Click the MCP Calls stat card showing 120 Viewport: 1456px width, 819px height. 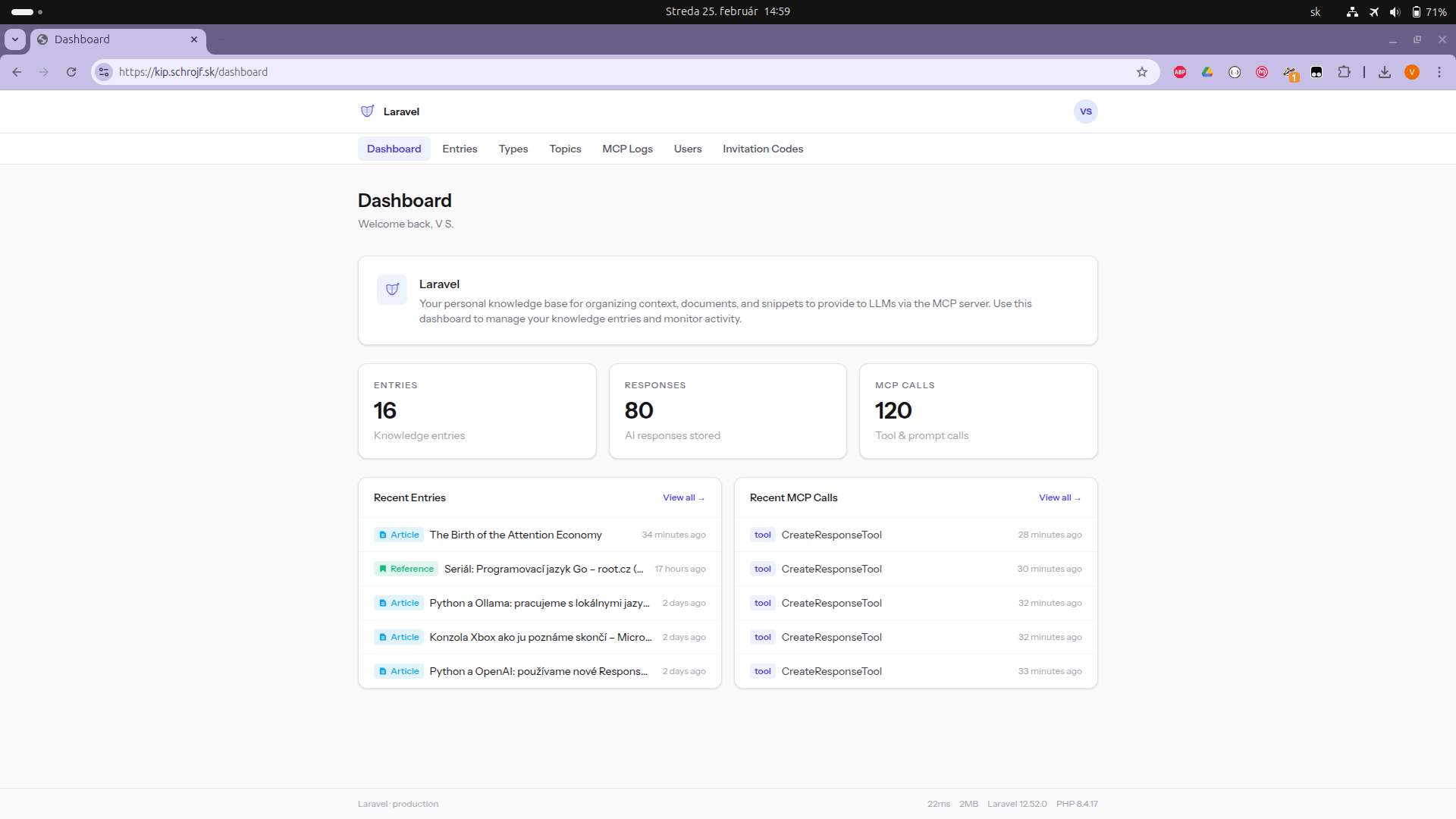[978, 411]
